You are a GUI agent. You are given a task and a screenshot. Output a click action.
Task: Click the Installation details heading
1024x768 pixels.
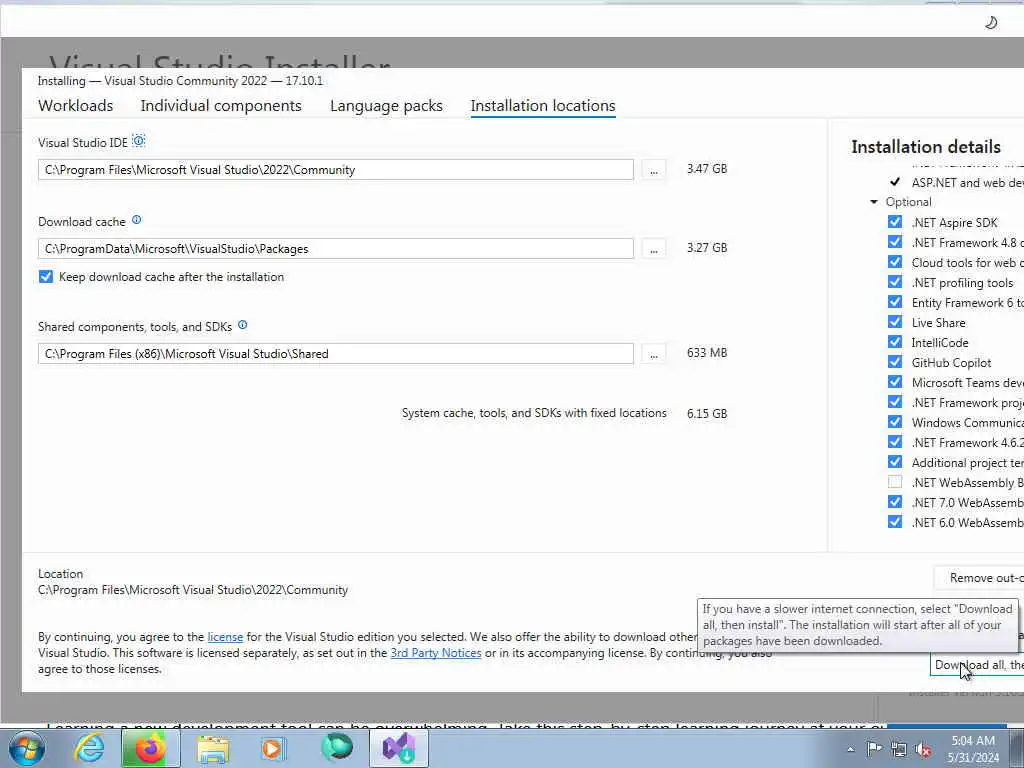tap(926, 147)
